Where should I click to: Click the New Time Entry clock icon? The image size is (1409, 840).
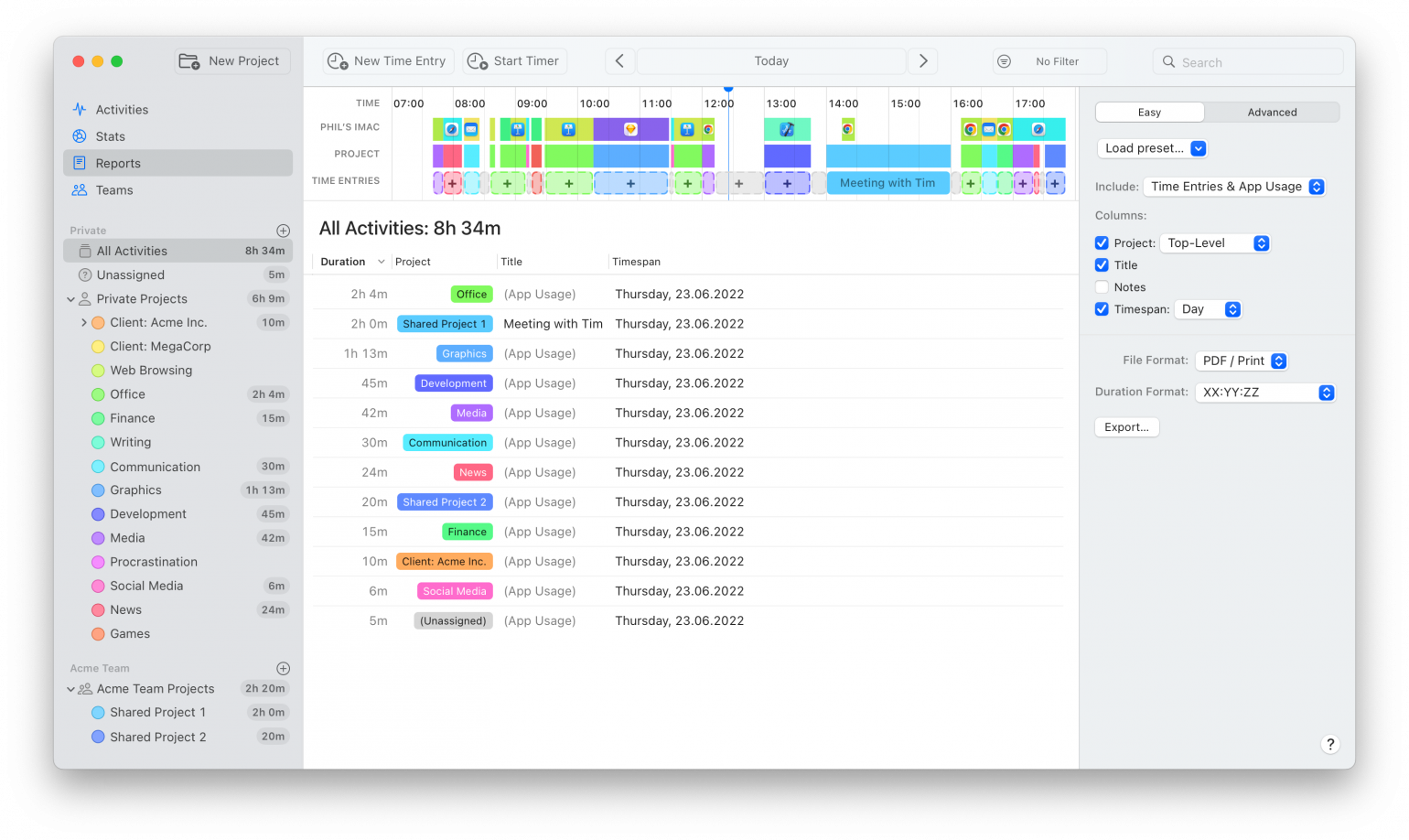pos(339,60)
